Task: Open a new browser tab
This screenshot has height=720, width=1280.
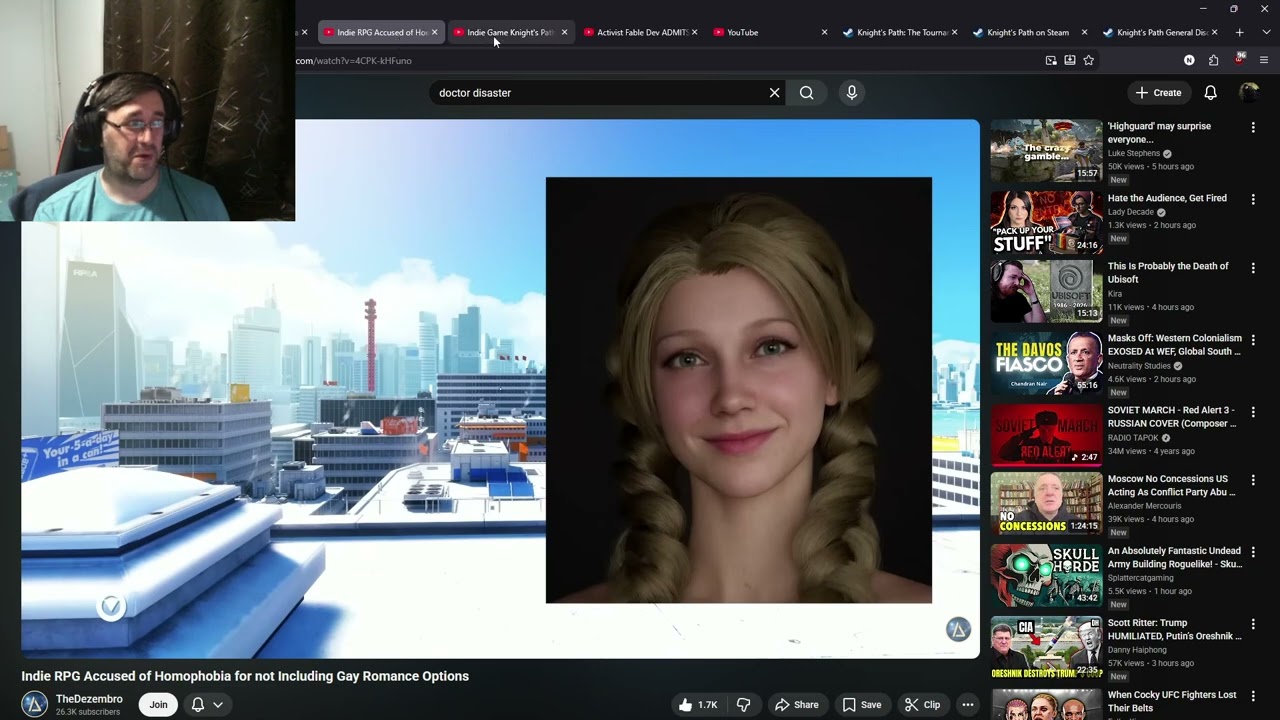Action: point(1239,32)
